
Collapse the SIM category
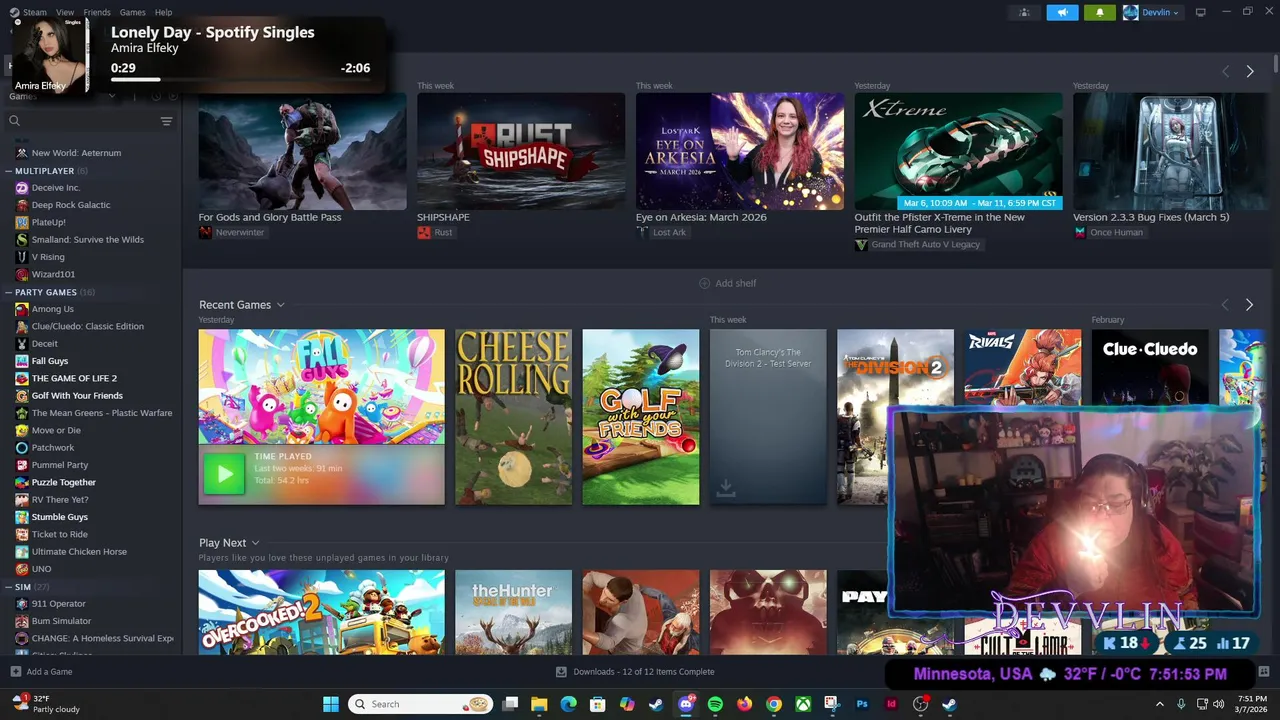tap(8, 587)
